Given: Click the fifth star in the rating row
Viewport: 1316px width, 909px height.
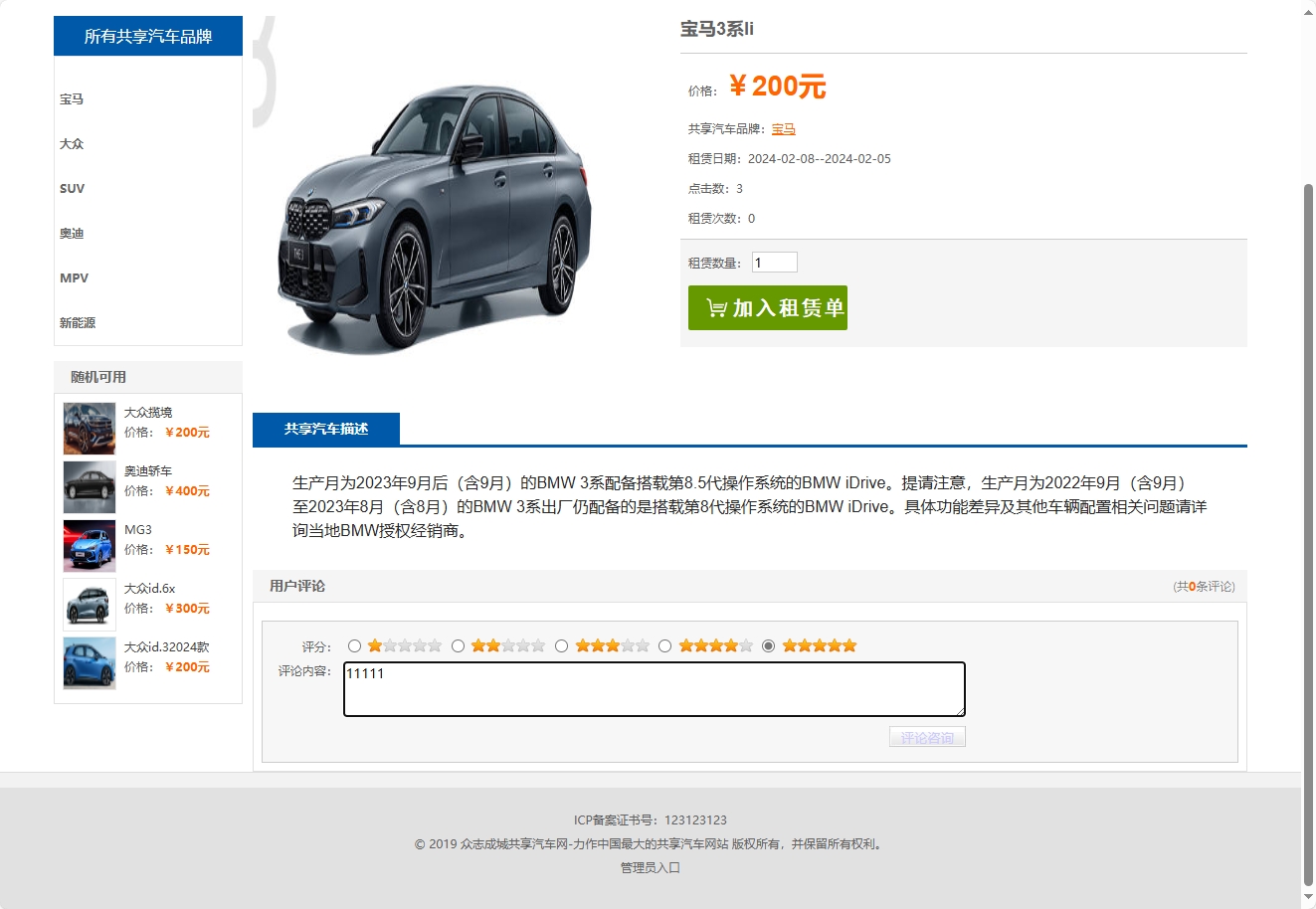Looking at the screenshot, I should click(x=848, y=644).
